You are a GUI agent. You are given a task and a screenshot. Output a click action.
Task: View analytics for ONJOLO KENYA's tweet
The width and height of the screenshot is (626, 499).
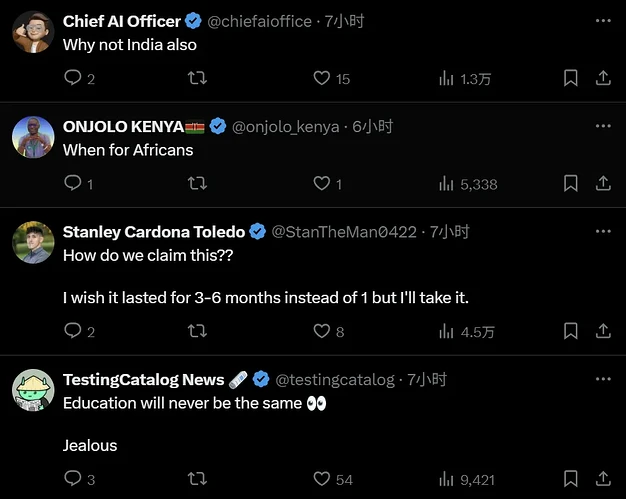click(x=447, y=183)
